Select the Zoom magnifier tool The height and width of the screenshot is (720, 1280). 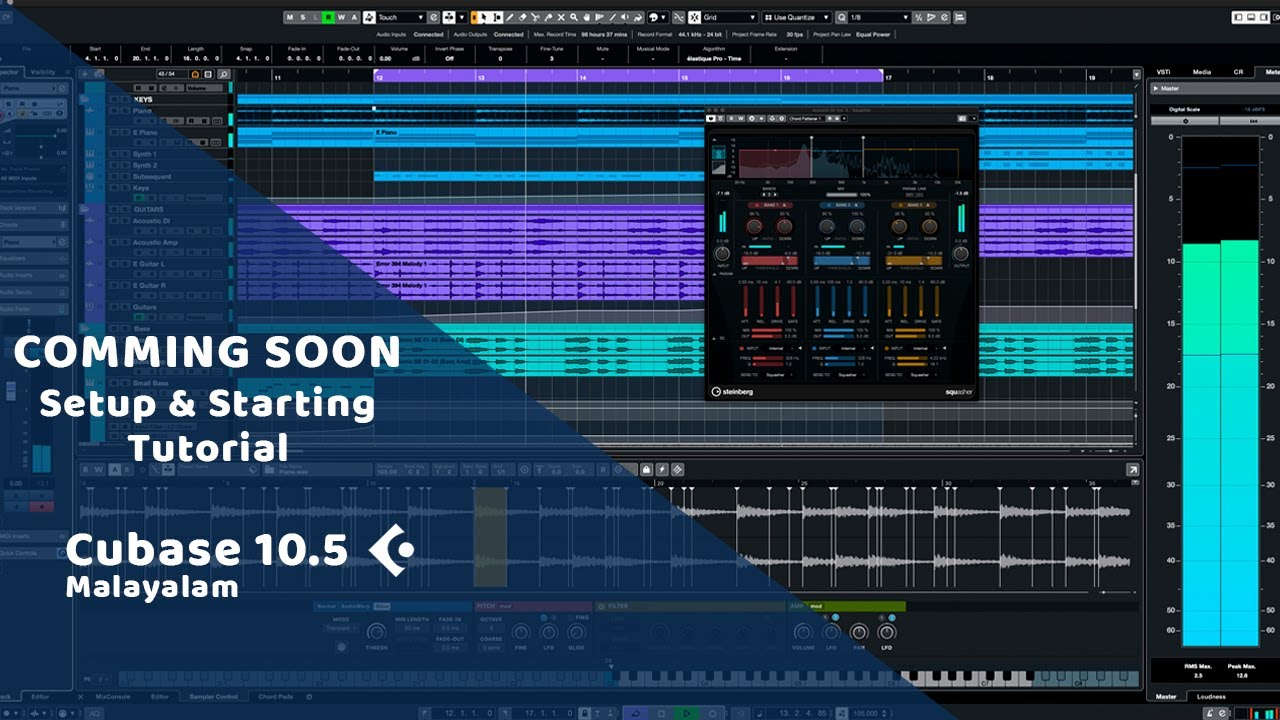[x=574, y=17]
